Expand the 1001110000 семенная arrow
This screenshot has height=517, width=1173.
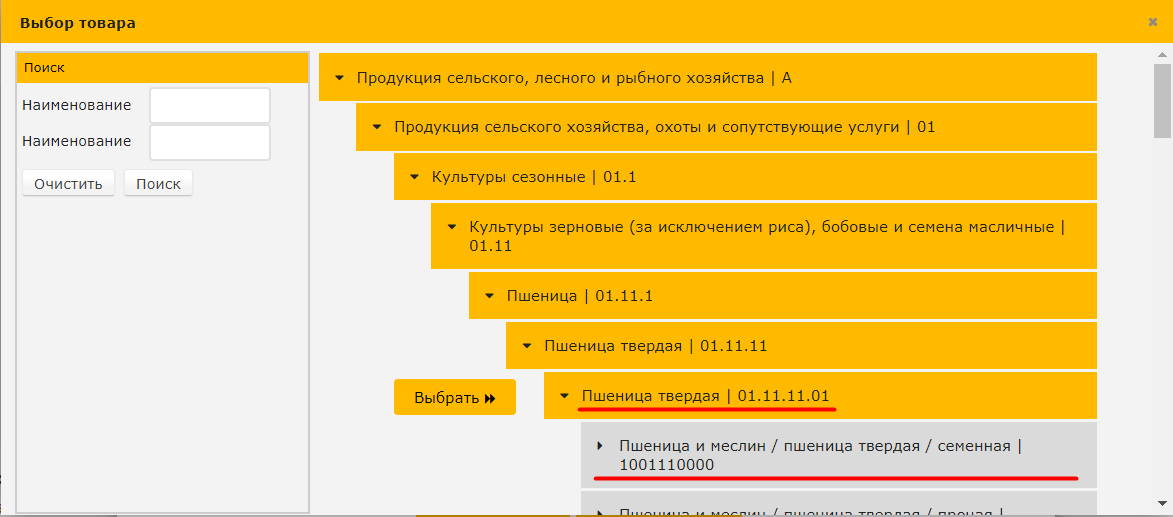(x=601, y=446)
